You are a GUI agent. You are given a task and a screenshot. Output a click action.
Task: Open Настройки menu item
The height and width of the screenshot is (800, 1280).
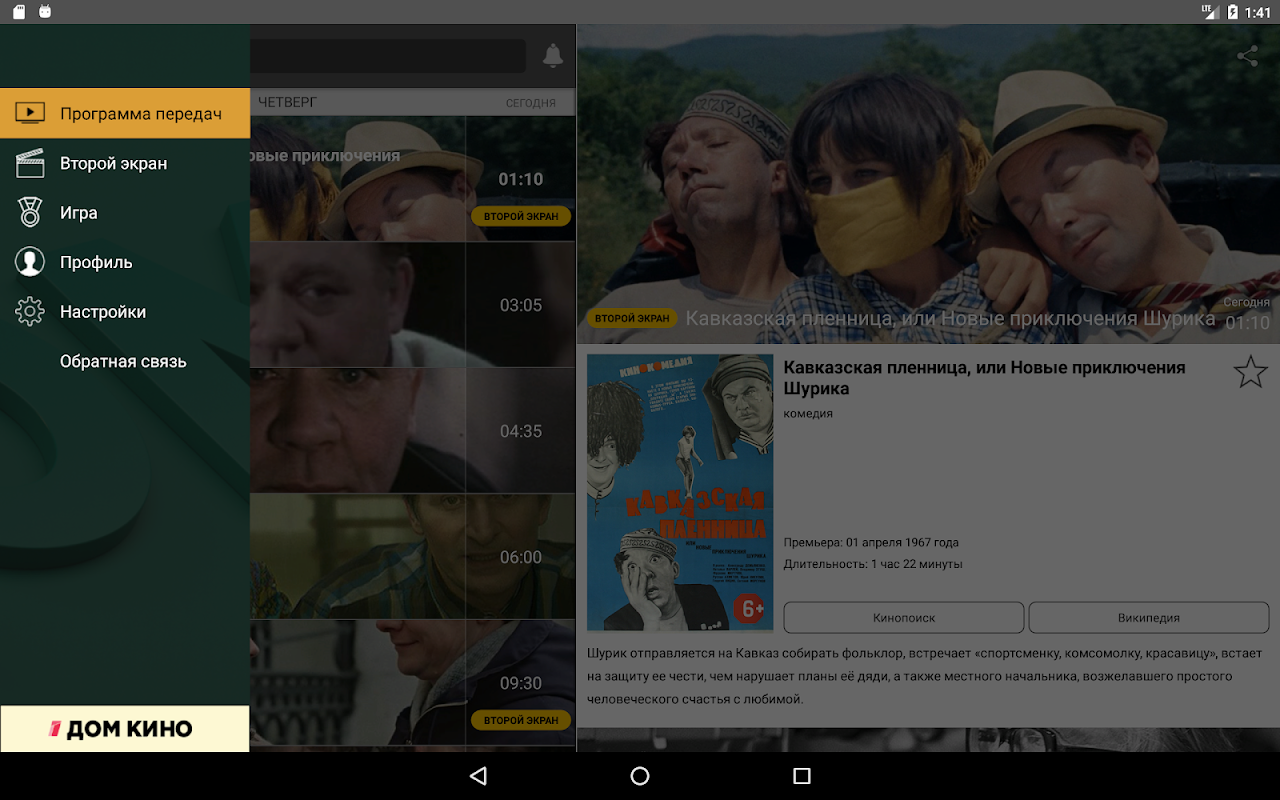(125, 312)
